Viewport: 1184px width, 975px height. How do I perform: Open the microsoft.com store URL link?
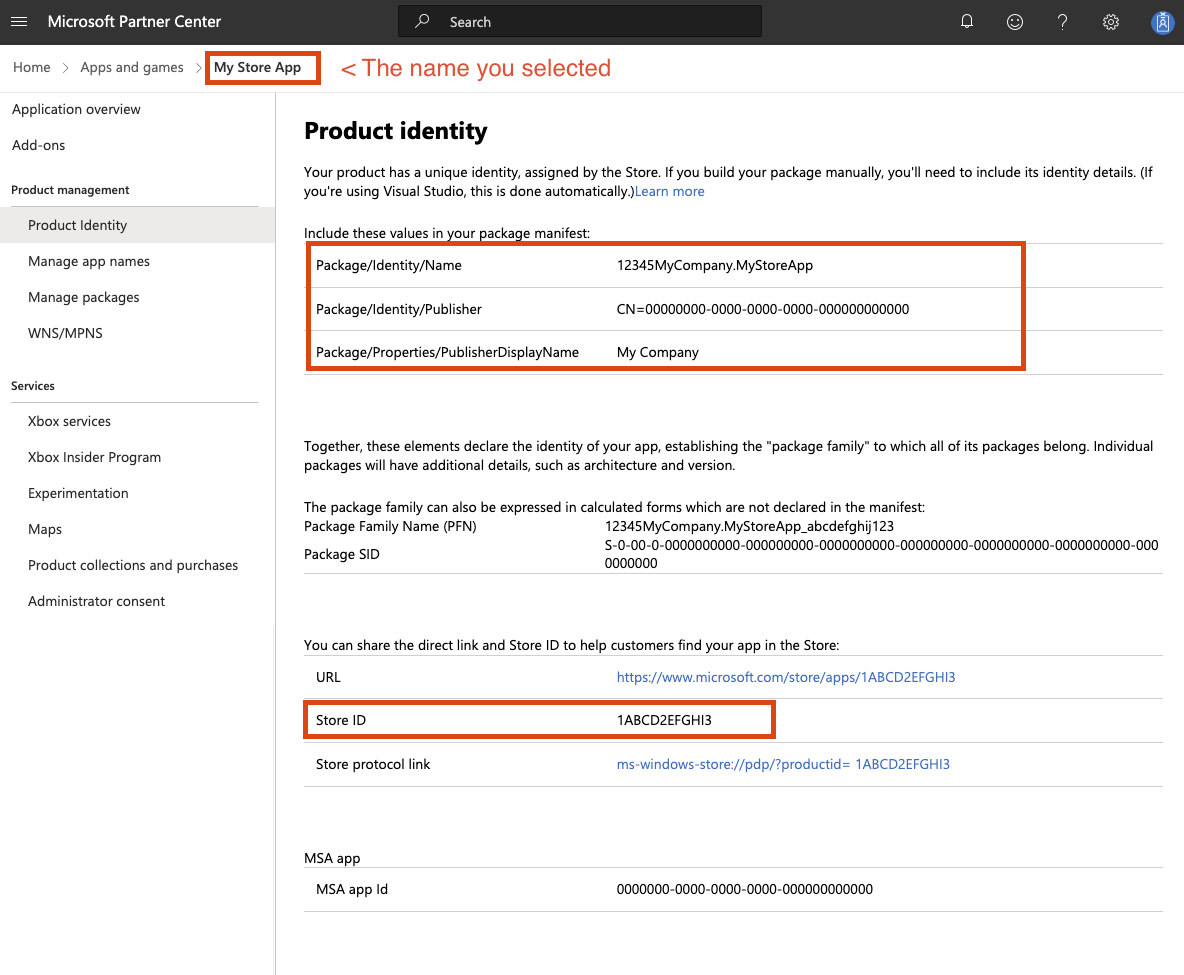point(785,677)
